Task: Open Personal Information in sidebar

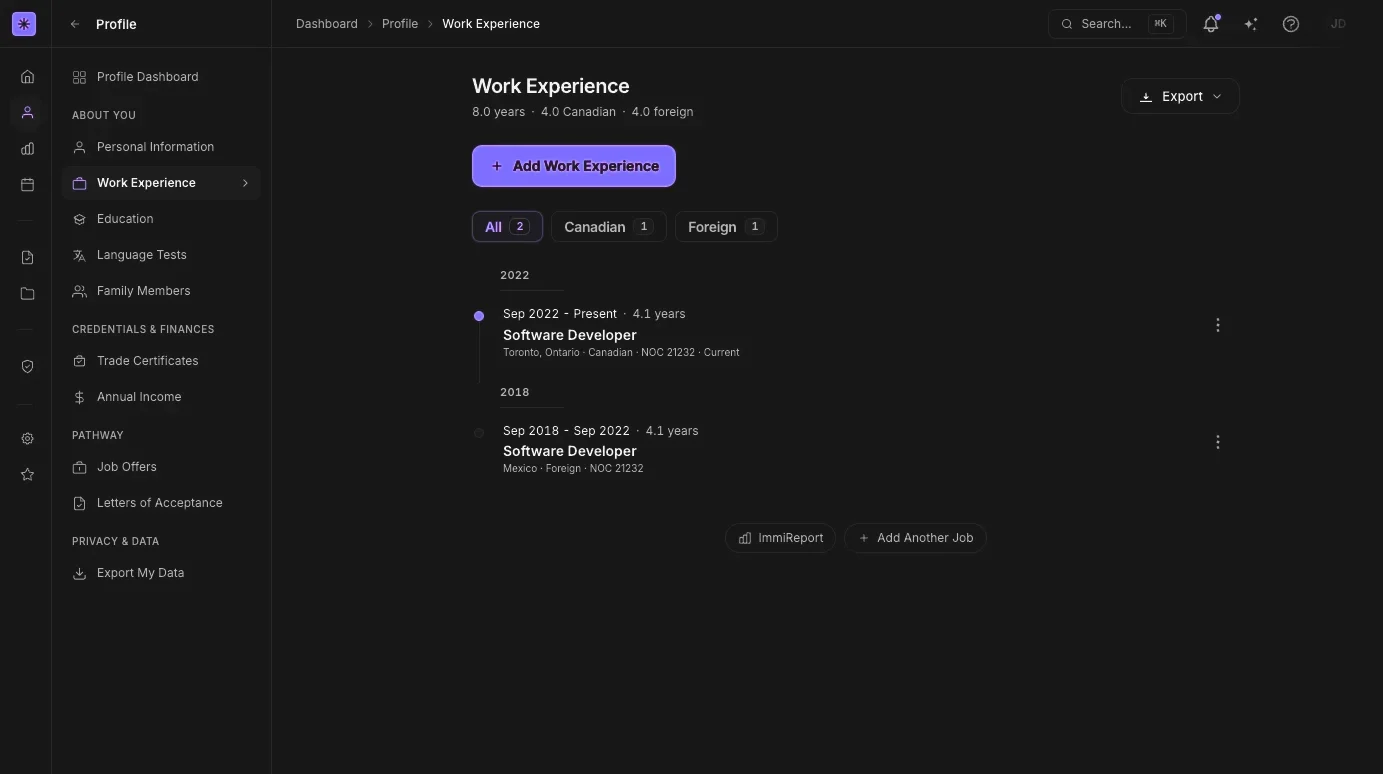Action: (x=161, y=147)
